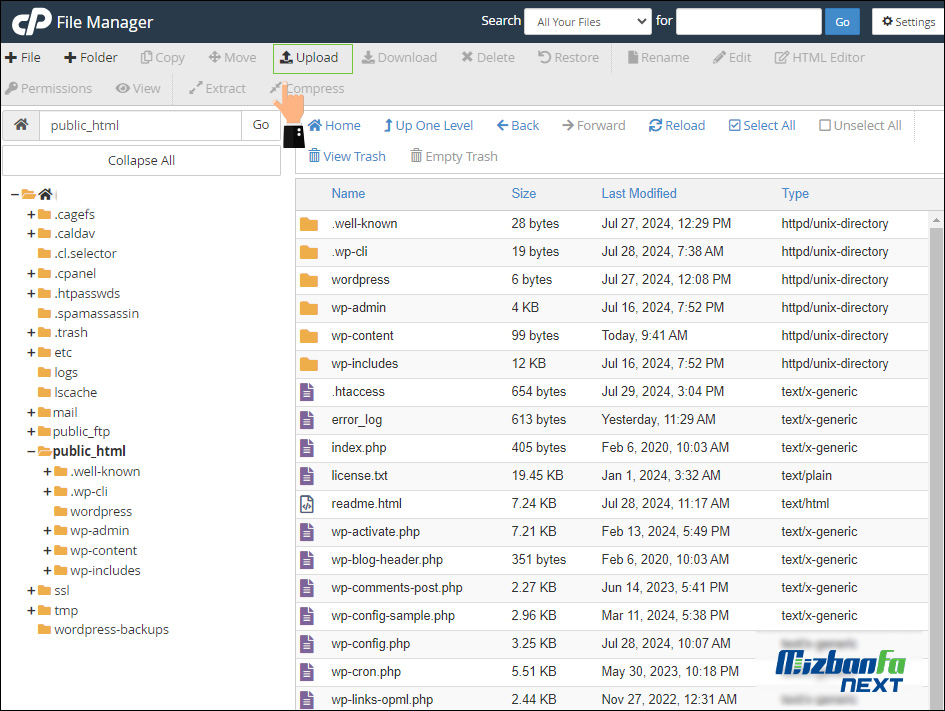Click the Rename toolbar item
The height and width of the screenshot is (711, 945).
(658, 58)
